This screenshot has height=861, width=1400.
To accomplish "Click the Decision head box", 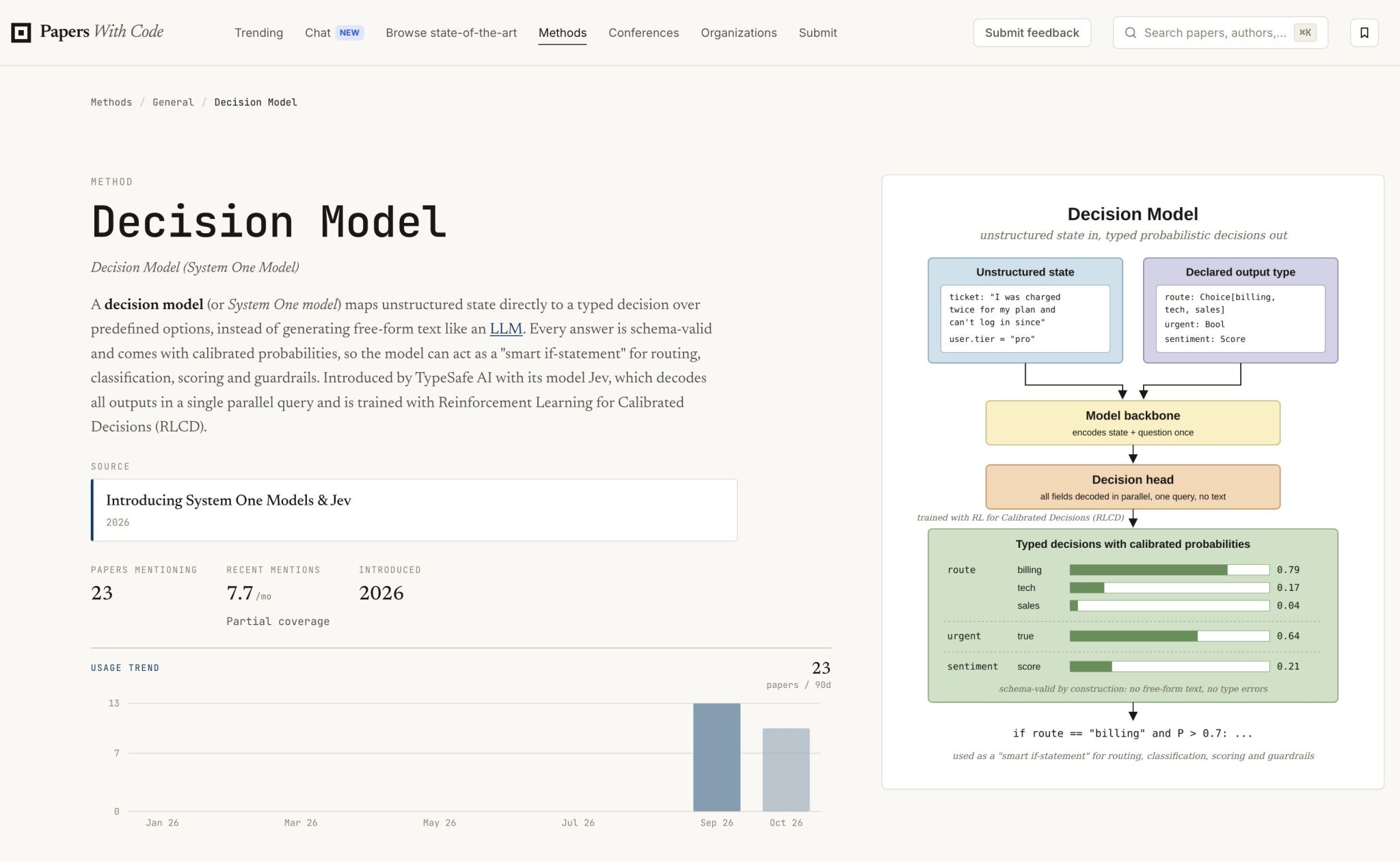I will (x=1133, y=487).
